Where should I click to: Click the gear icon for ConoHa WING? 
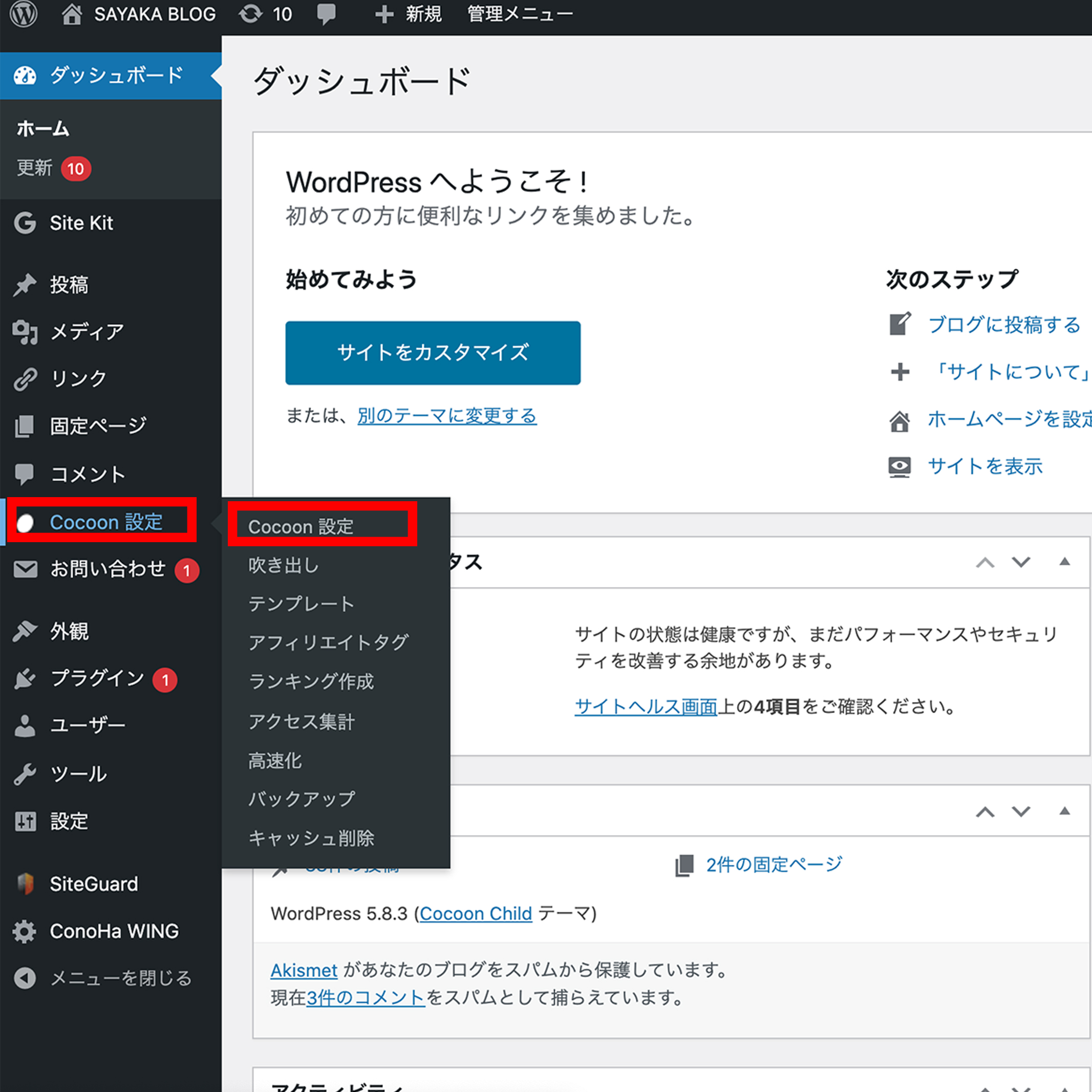click(25, 931)
